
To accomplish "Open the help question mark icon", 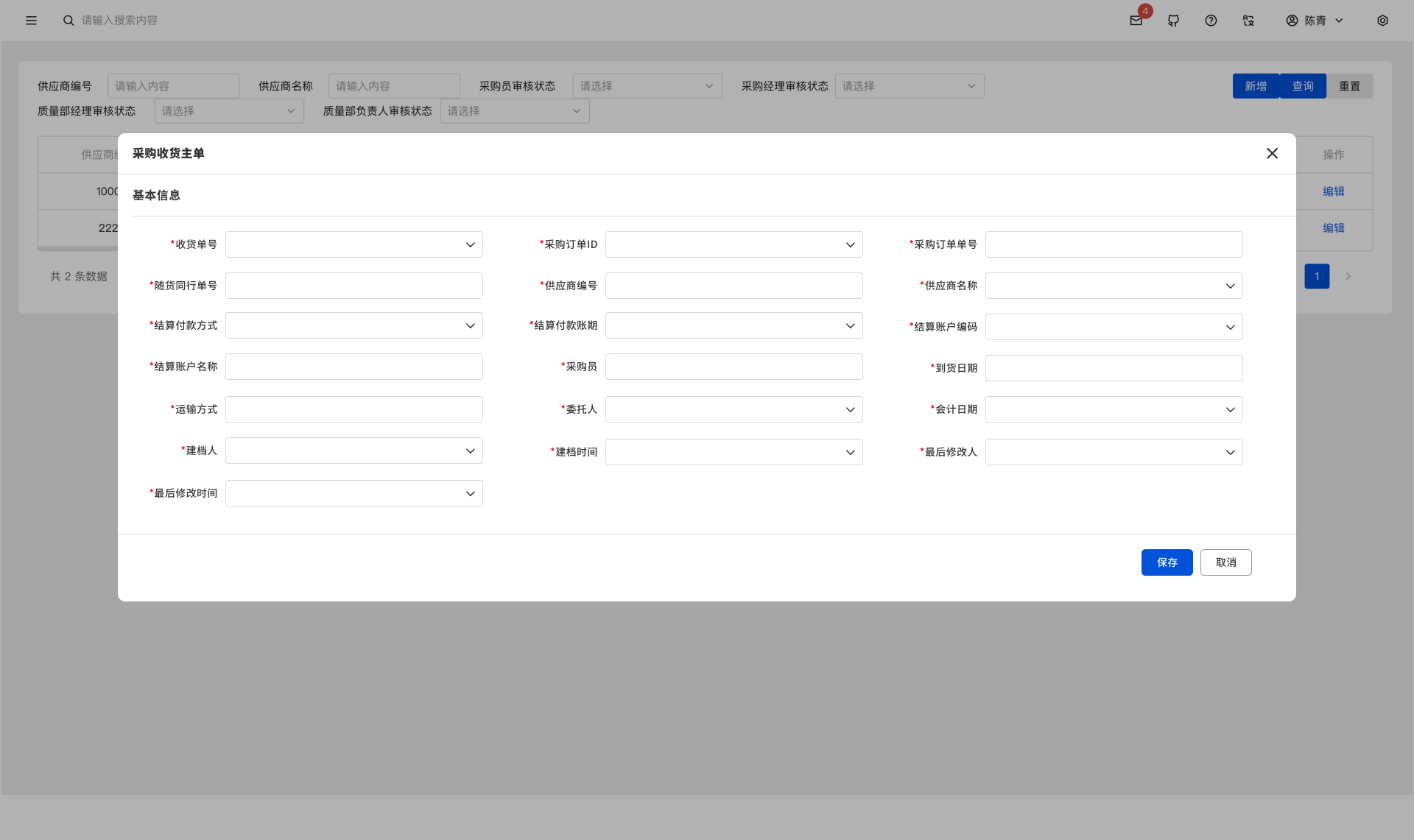I will [1211, 21].
